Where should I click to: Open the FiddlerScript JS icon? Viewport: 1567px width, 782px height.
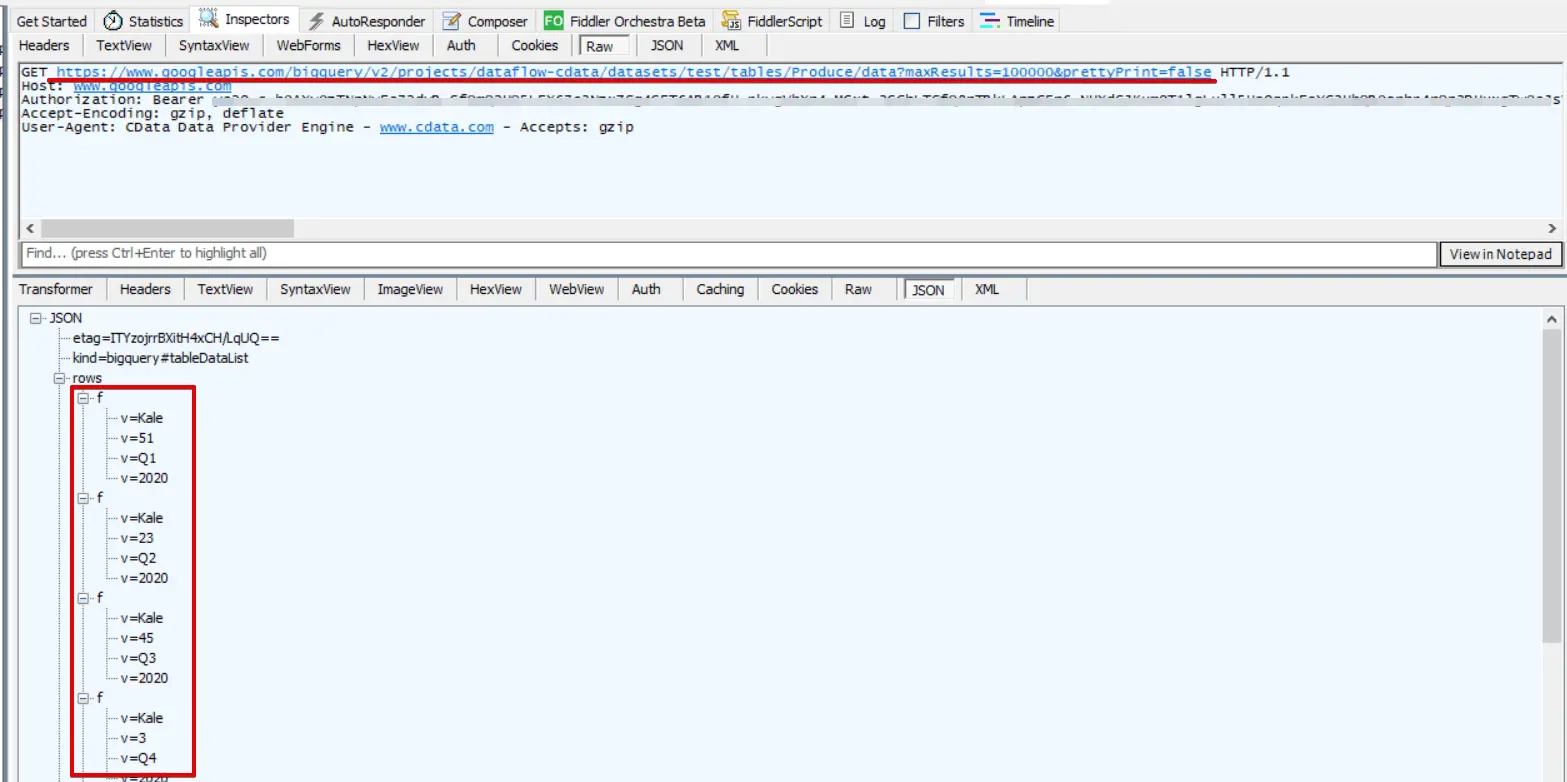click(x=732, y=21)
